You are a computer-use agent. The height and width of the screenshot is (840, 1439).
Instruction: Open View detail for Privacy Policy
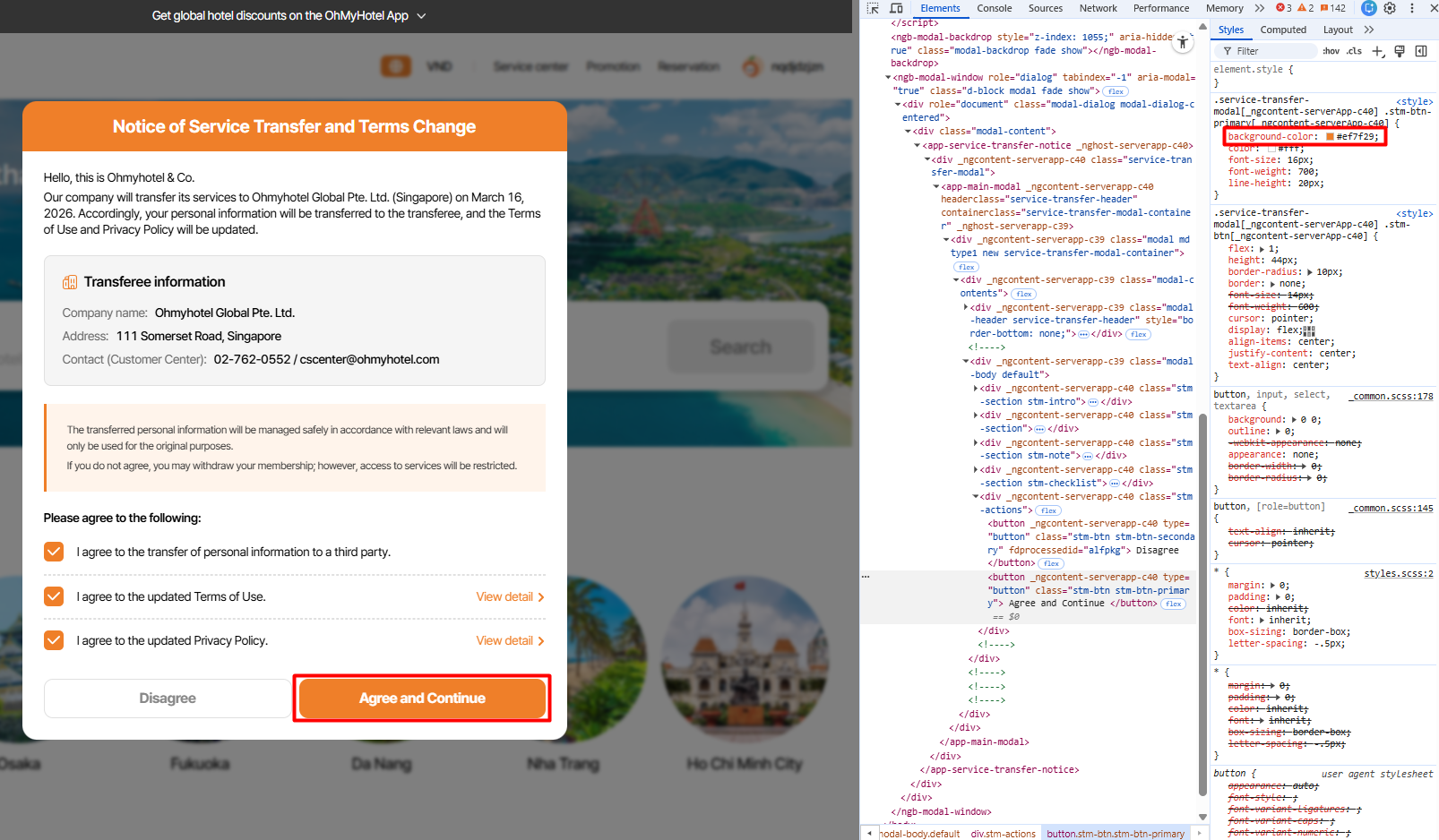point(510,640)
